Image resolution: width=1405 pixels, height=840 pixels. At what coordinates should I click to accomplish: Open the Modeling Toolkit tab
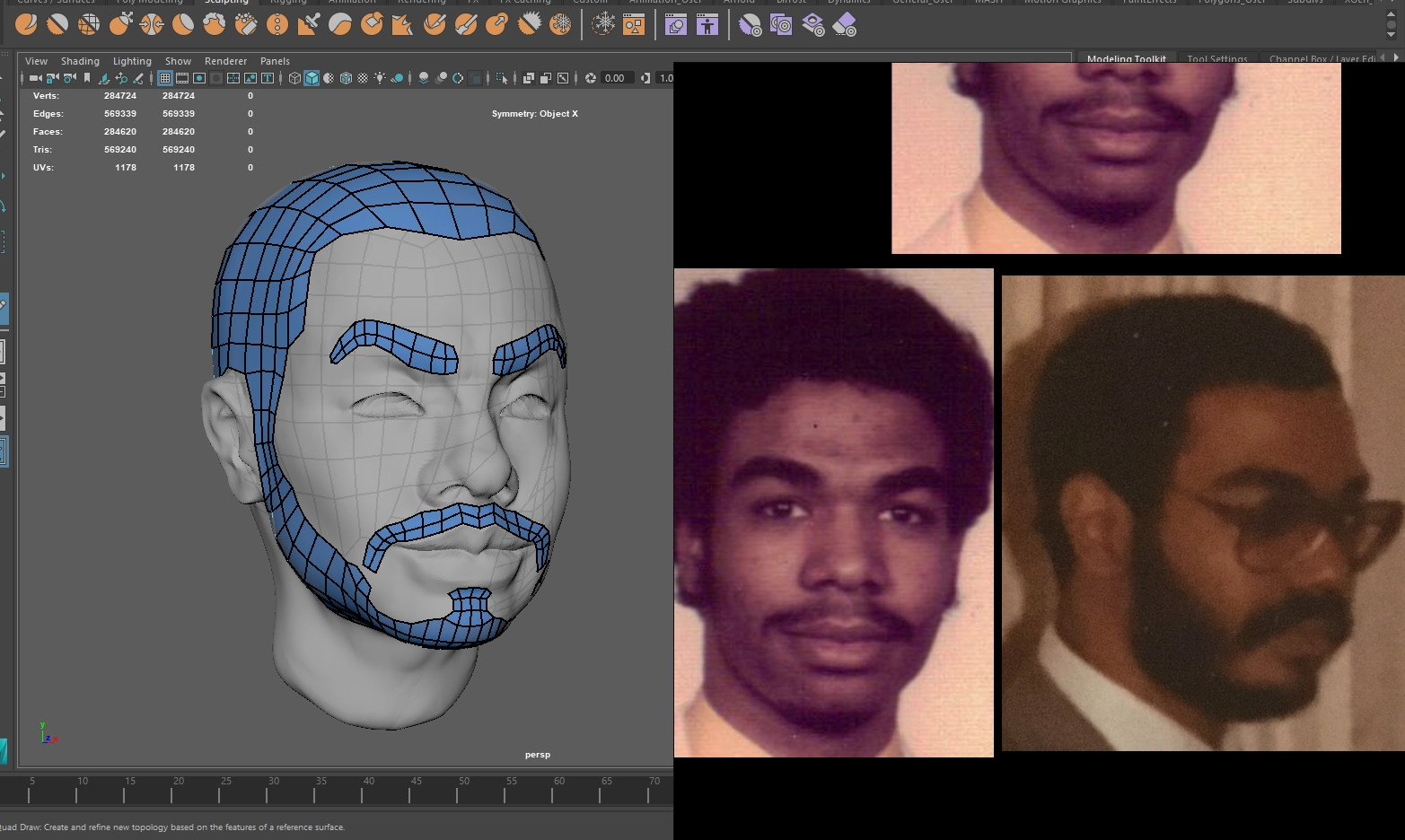pyautogui.click(x=1126, y=59)
